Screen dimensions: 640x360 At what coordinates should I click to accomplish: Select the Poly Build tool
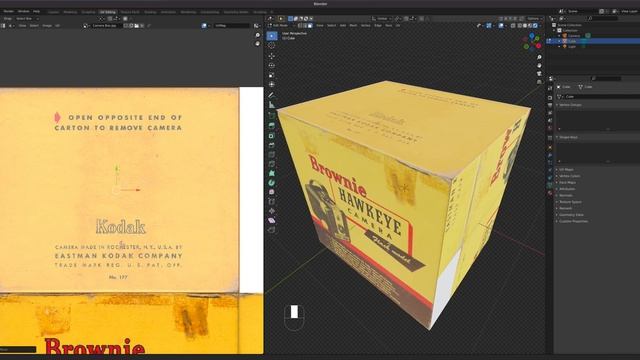point(272,173)
